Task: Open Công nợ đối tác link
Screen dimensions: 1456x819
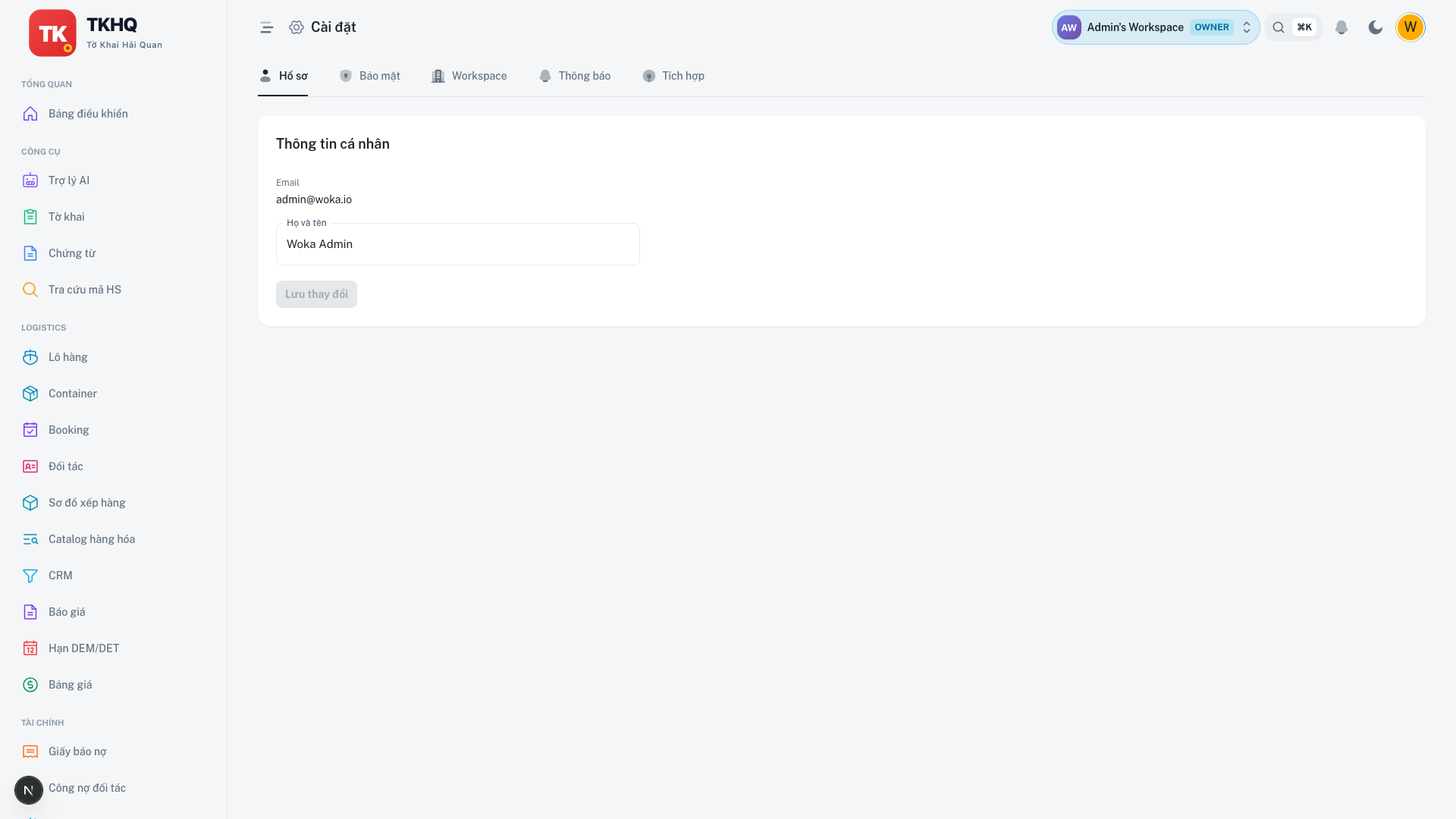Action: coord(87,788)
